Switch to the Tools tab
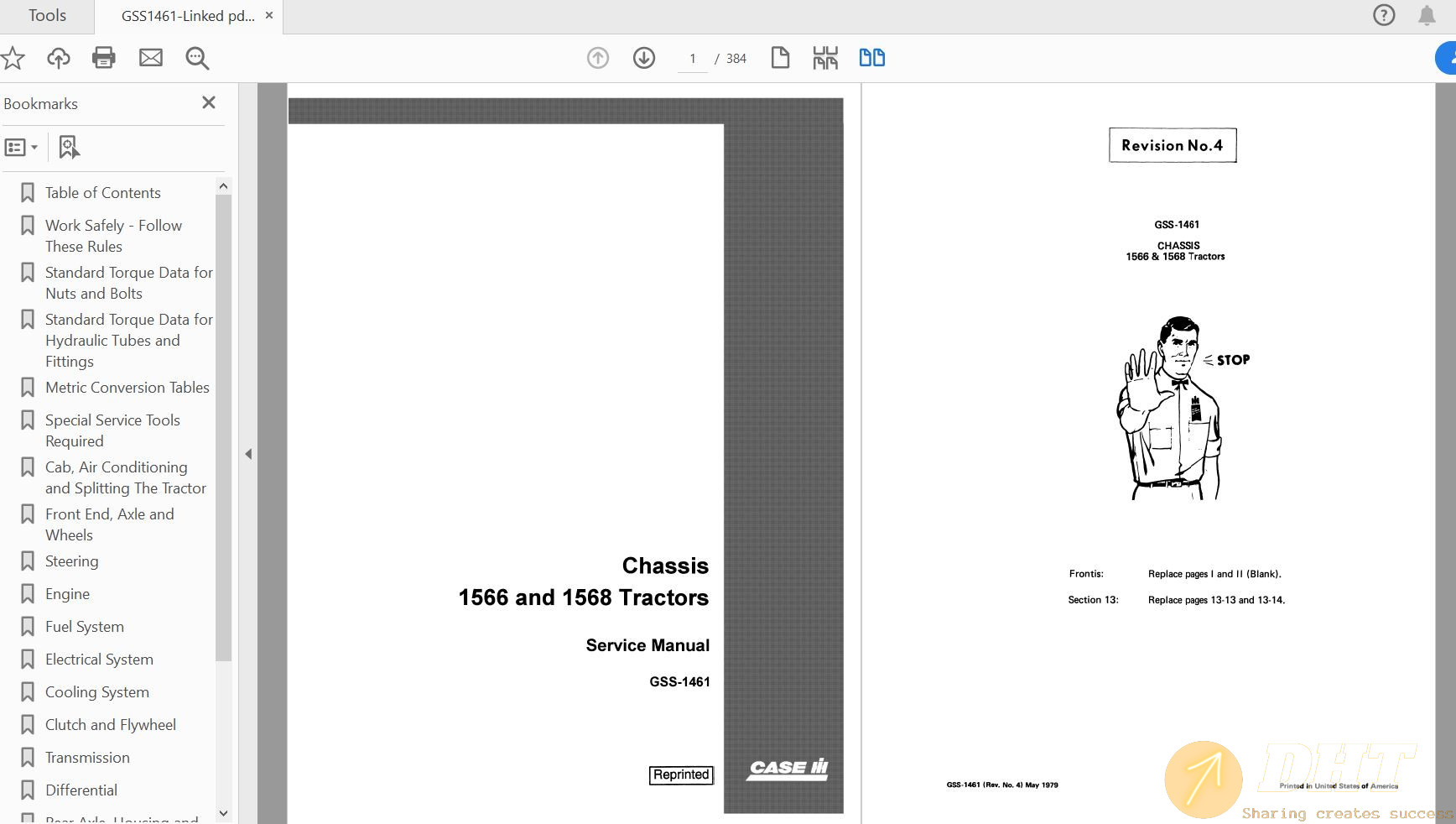This screenshot has width=1456, height=824. pos(47,16)
